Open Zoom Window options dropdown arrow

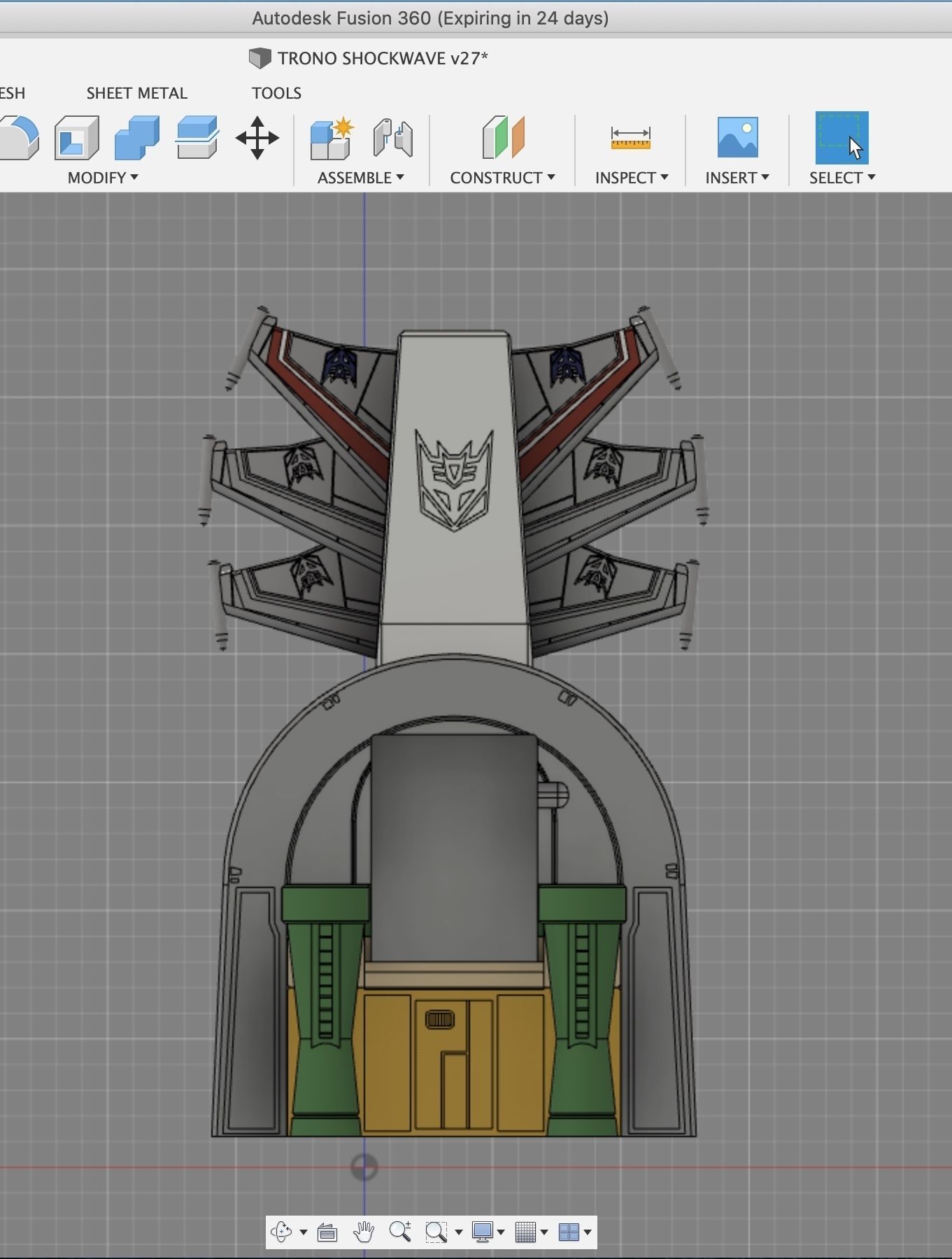459,1232
